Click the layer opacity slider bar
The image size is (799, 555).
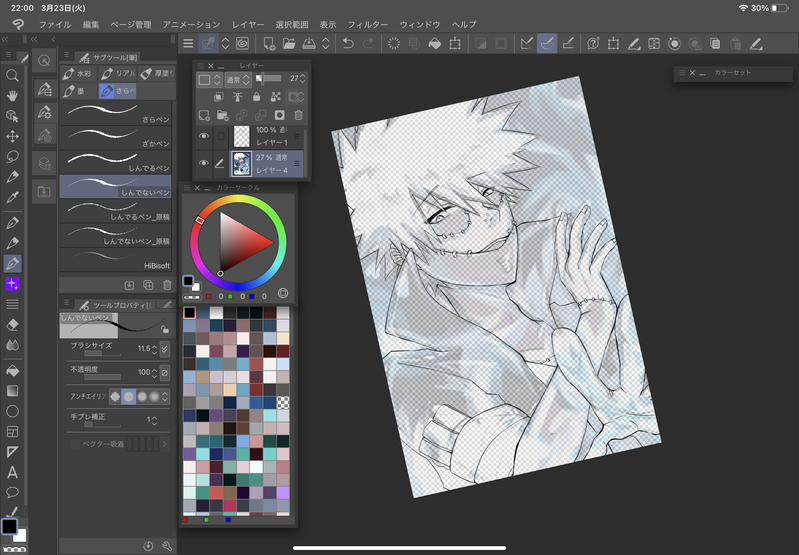(x=269, y=78)
